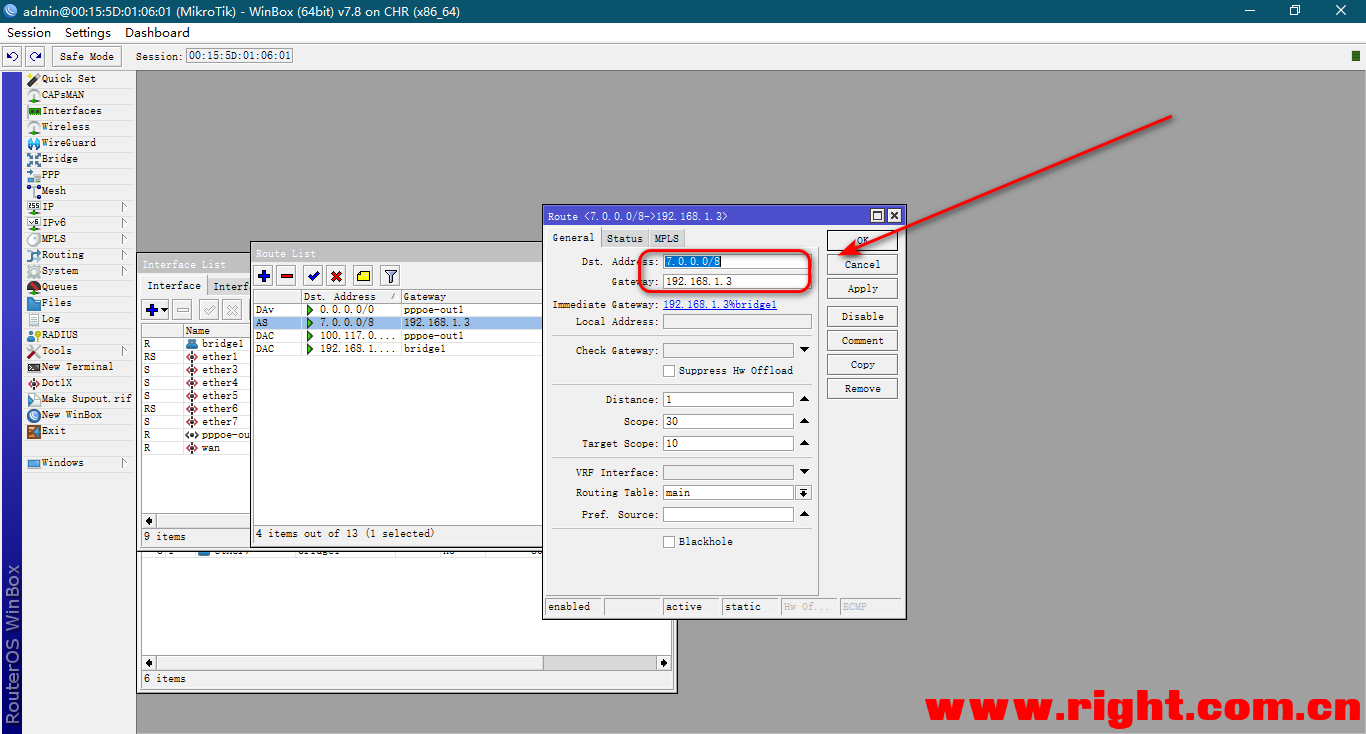Click the Gateway input field showing 192.168.1.3
Viewport: 1366px width, 734px height.
coord(735,282)
